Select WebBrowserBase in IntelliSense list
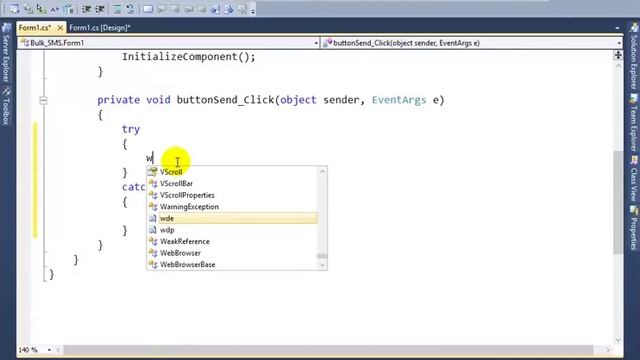640x360 pixels. (187, 264)
